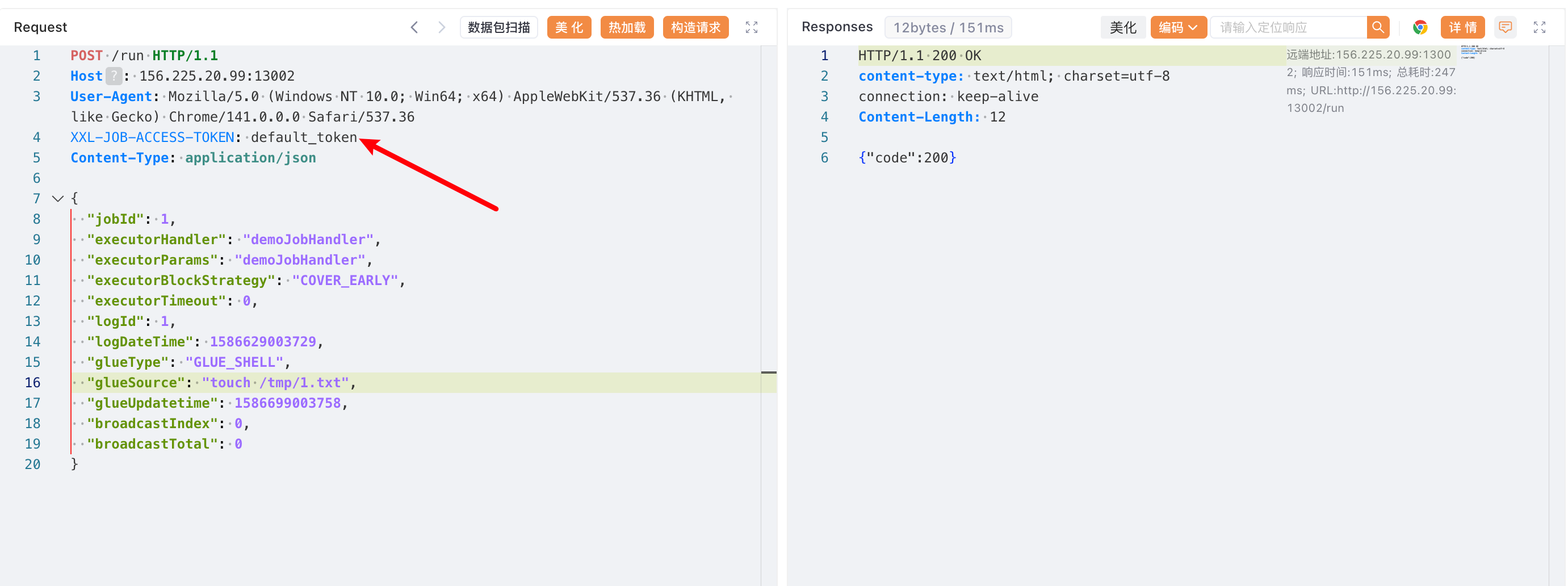Expand the Responses panel to fullscreen

[x=1540, y=27]
